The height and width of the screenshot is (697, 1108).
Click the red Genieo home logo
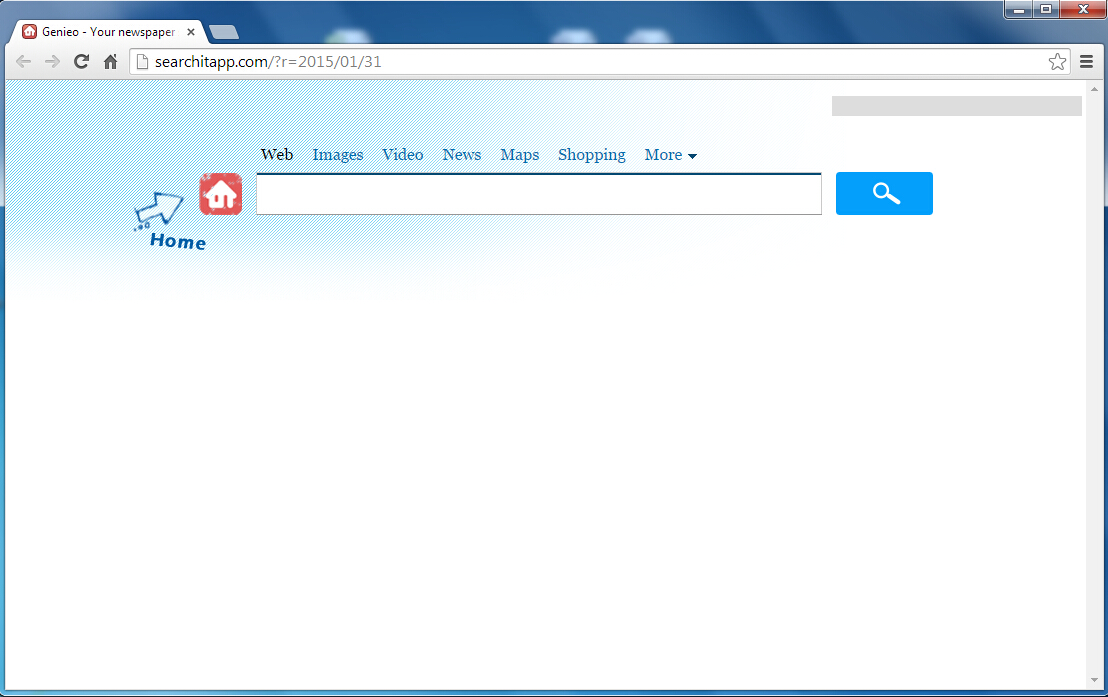pyautogui.click(x=220, y=194)
